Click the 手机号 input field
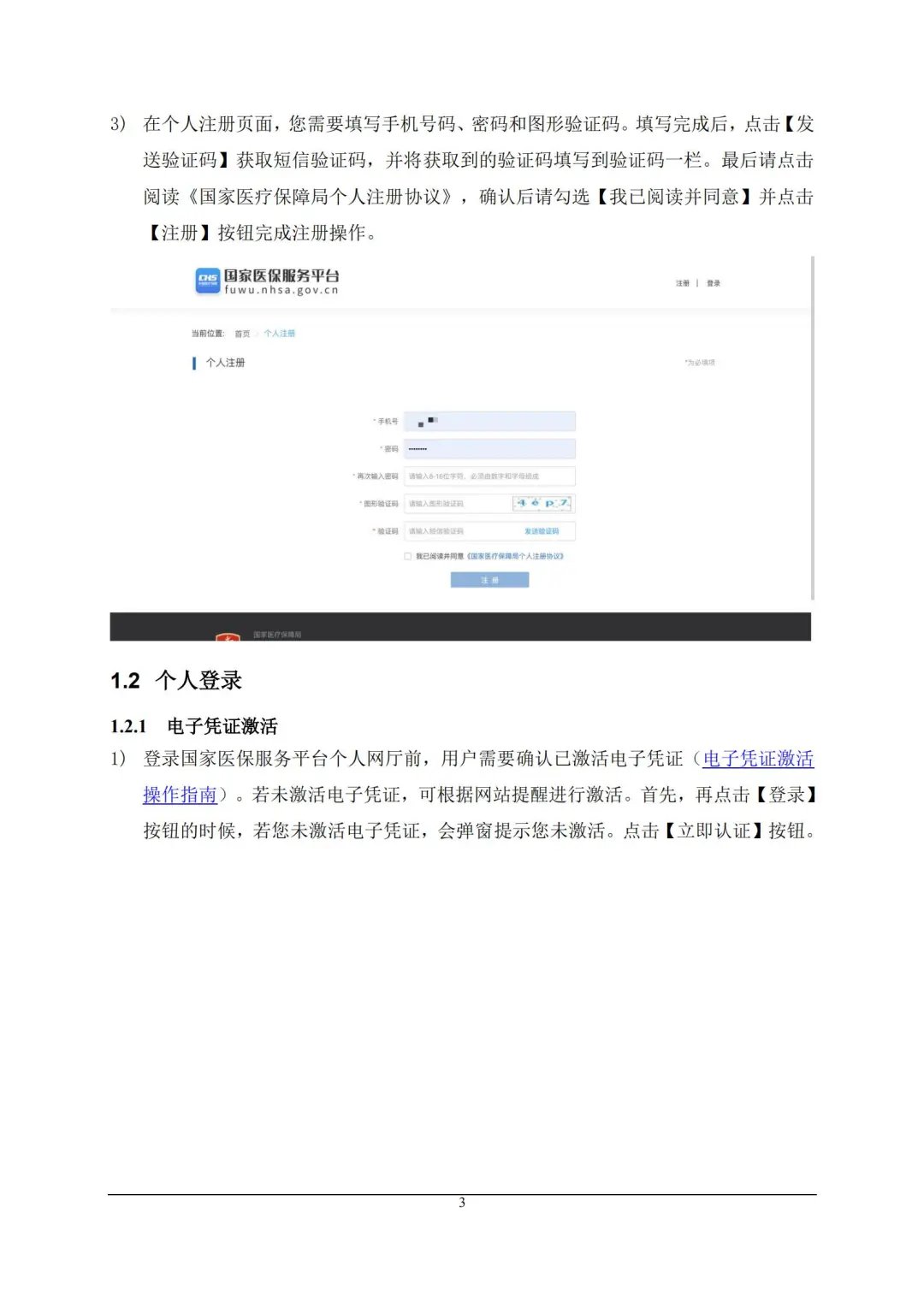This screenshot has height=1307, width=924. tap(489, 421)
